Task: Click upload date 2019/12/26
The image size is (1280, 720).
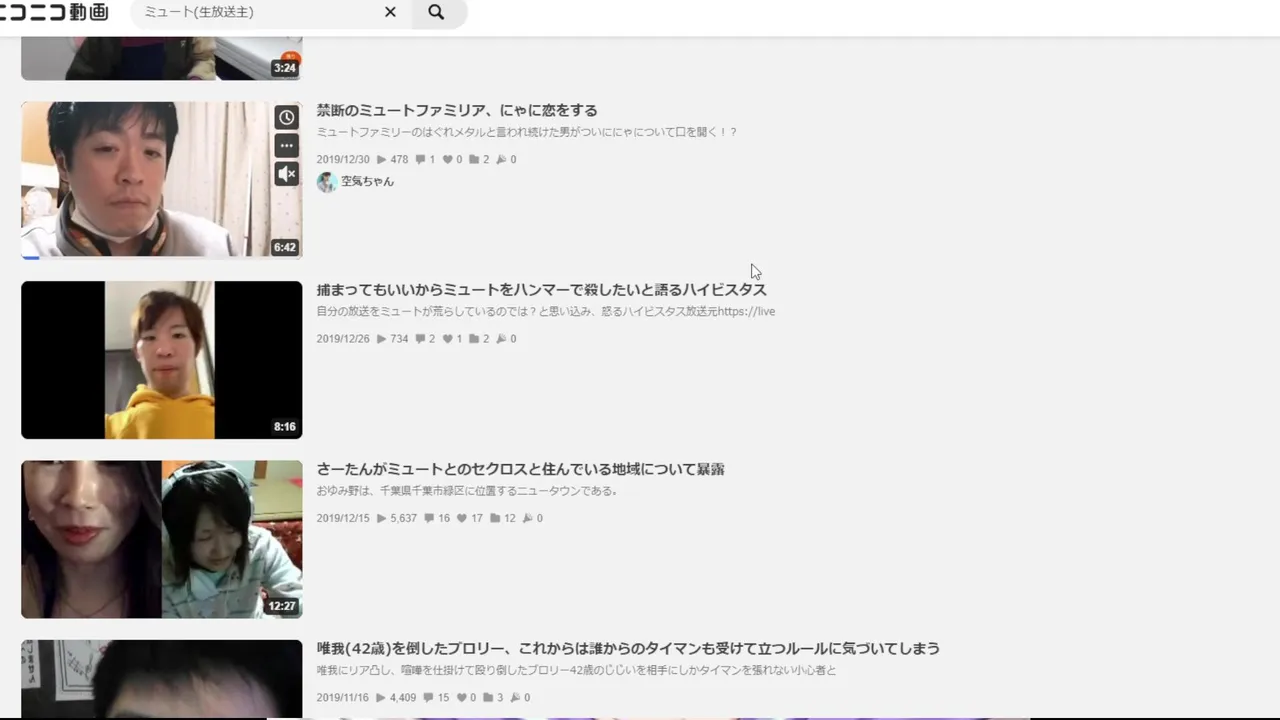Action: point(343,339)
